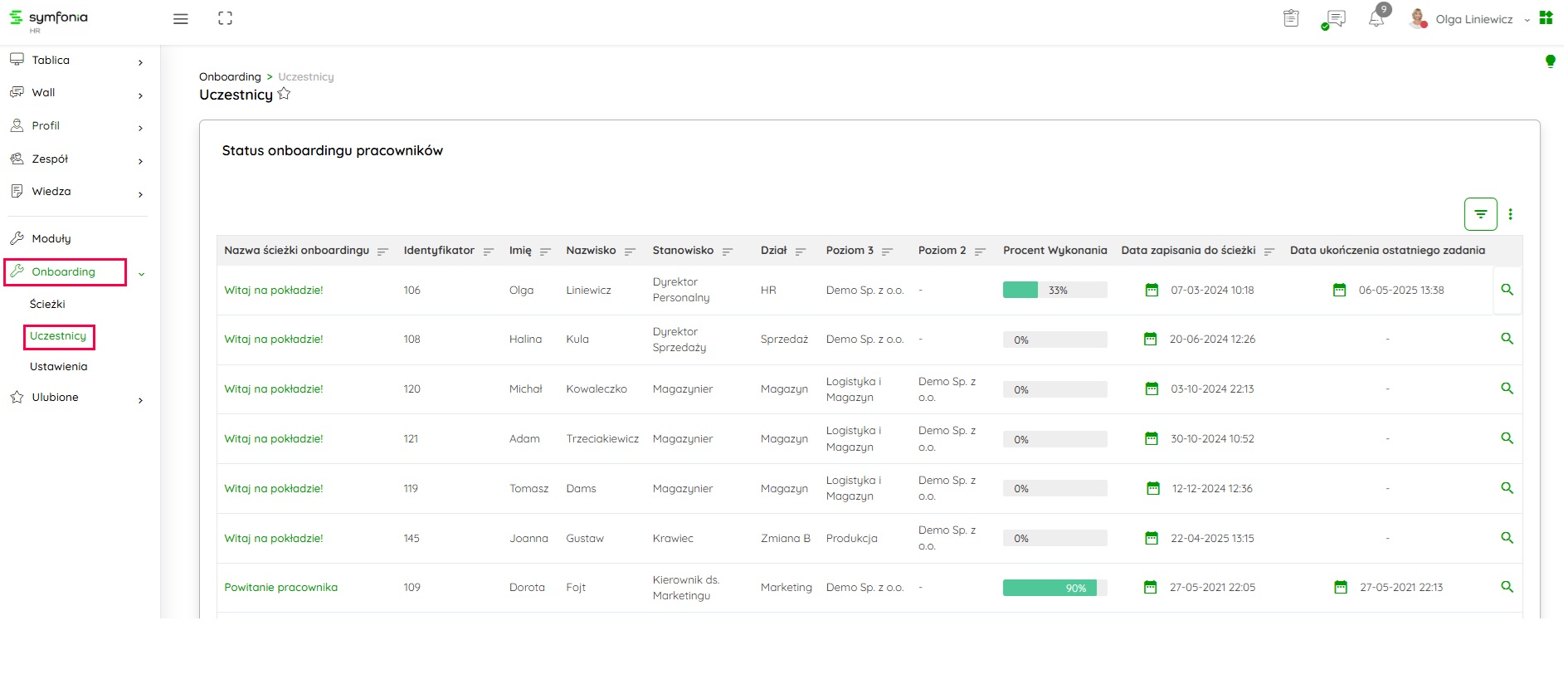The width and height of the screenshot is (1568, 689).
Task: Toggle fullscreen mode icon
Action: click(x=225, y=18)
